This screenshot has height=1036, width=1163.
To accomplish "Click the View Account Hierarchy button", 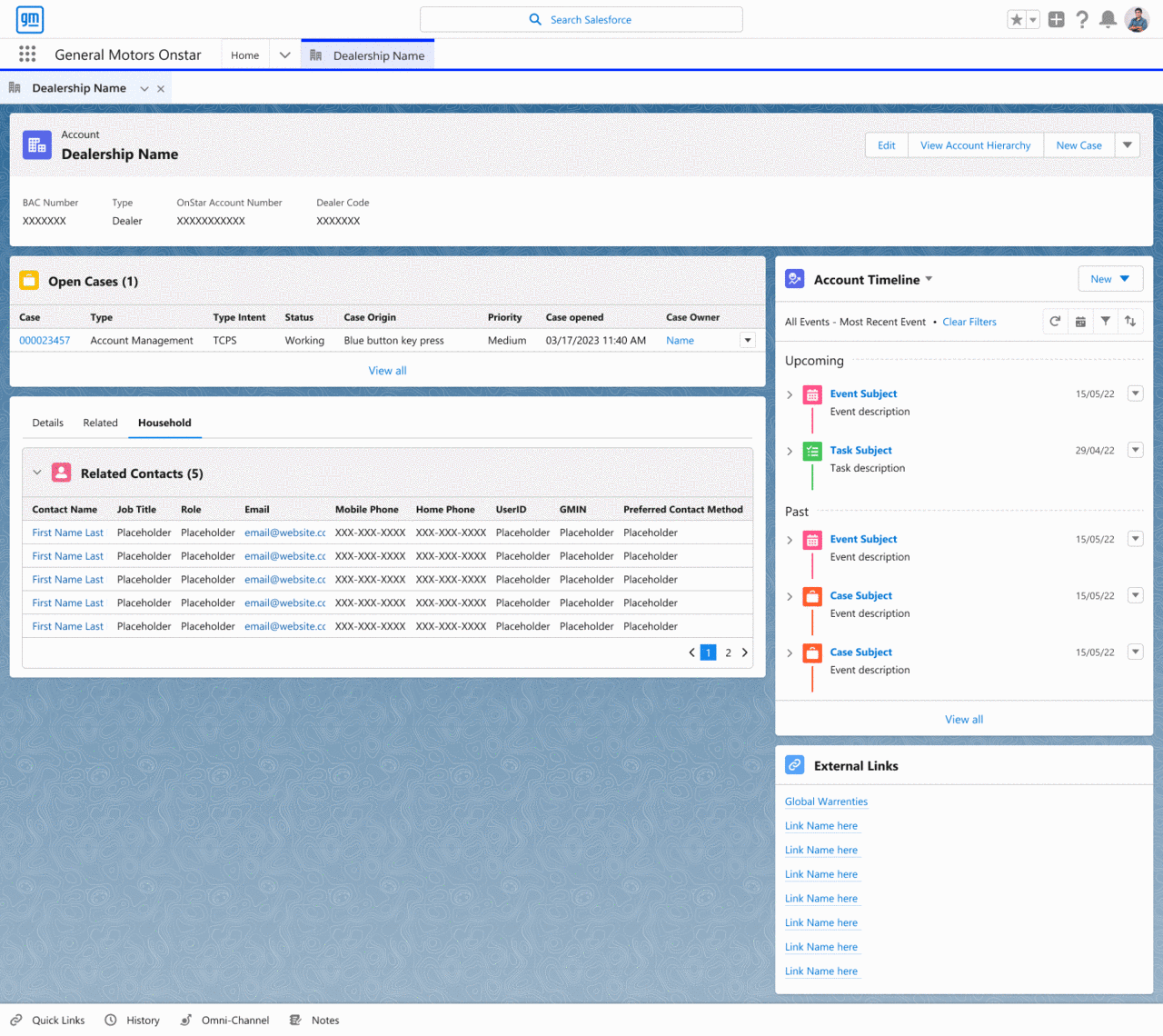I will click(x=975, y=145).
